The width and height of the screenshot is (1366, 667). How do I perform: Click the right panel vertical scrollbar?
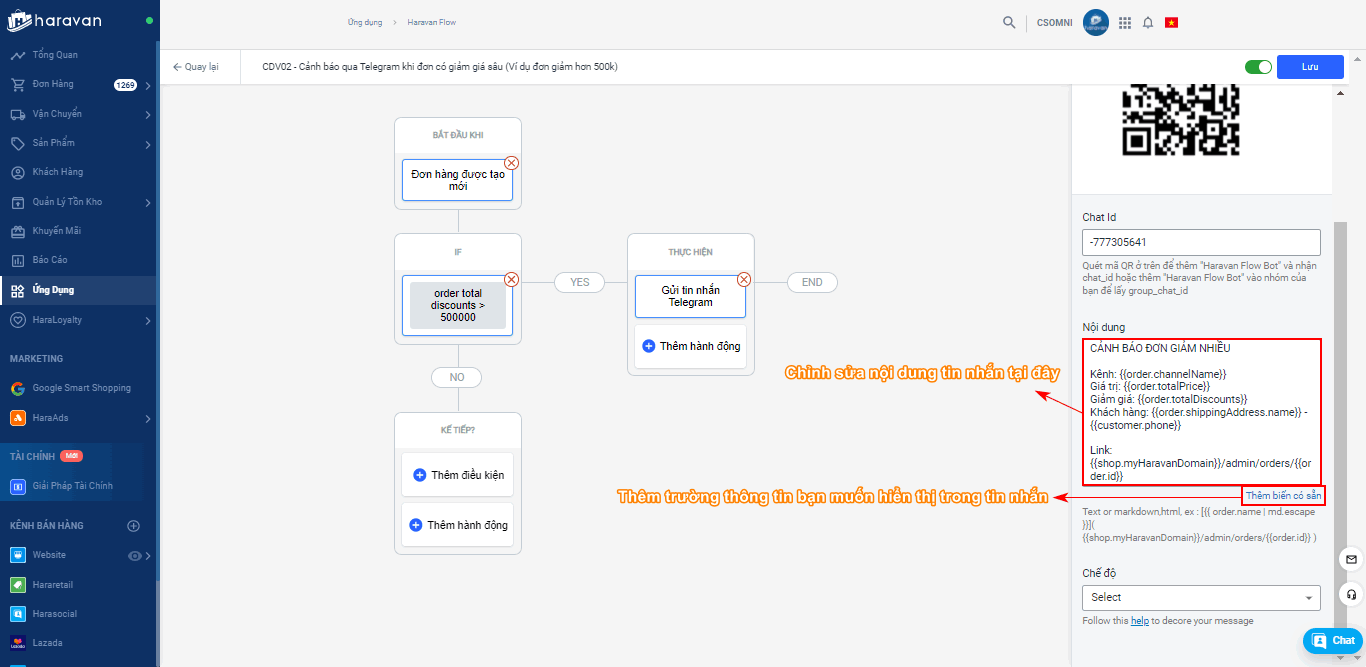(x=1339, y=400)
